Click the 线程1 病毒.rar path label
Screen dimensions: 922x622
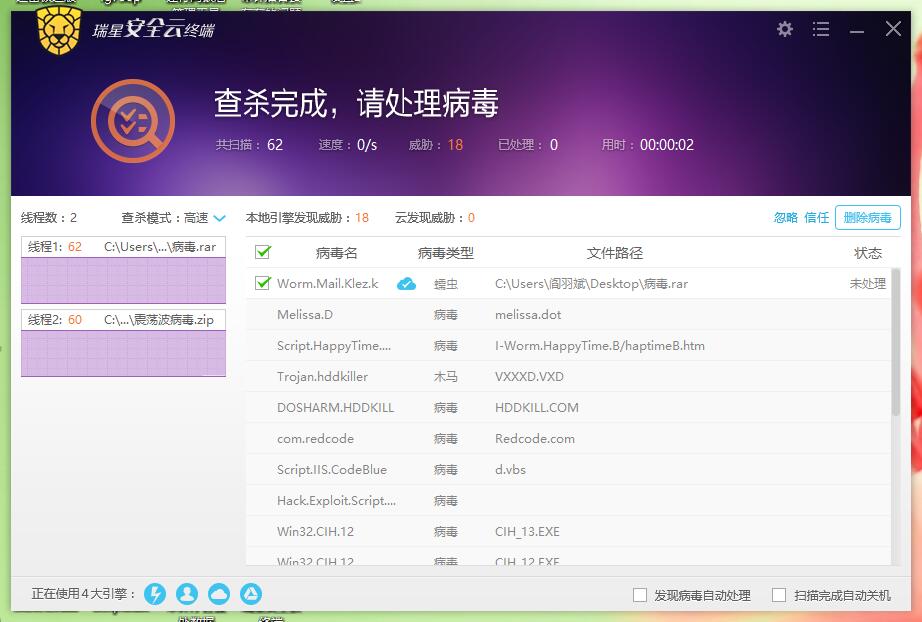point(160,247)
